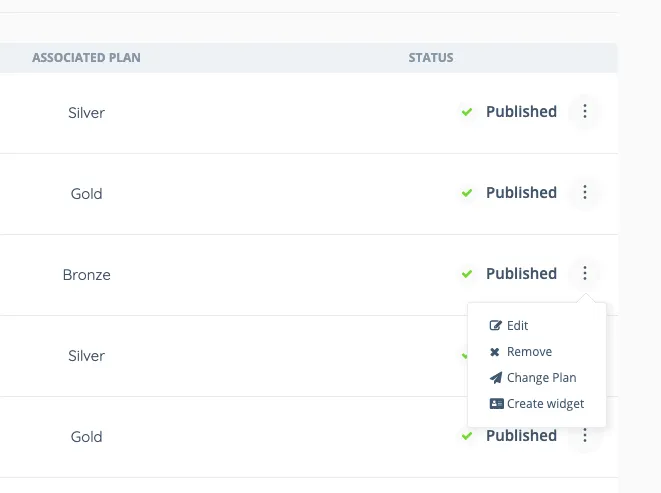661x493 pixels.
Task: Click the green checkmark in the top Silver row
Action: tap(467, 112)
